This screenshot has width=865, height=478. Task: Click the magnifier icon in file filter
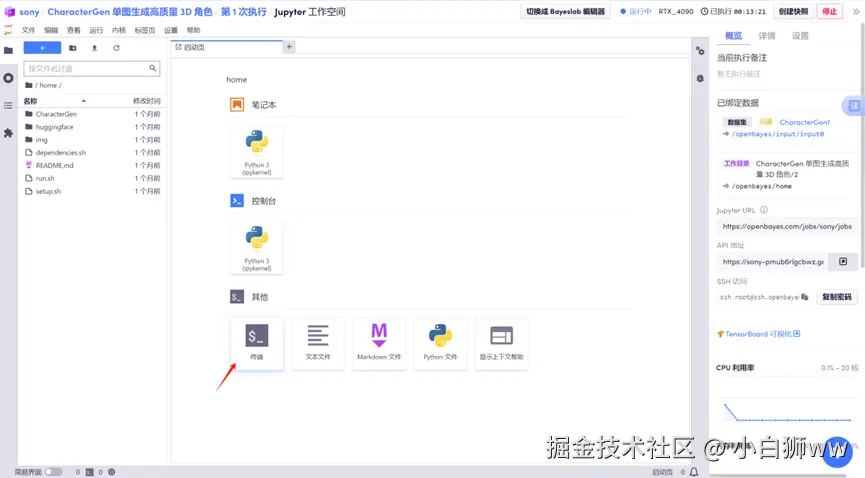point(152,68)
